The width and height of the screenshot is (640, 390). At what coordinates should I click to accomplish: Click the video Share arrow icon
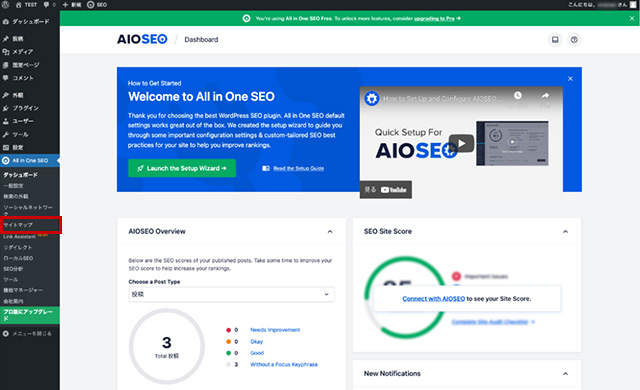click(x=545, y=95)
